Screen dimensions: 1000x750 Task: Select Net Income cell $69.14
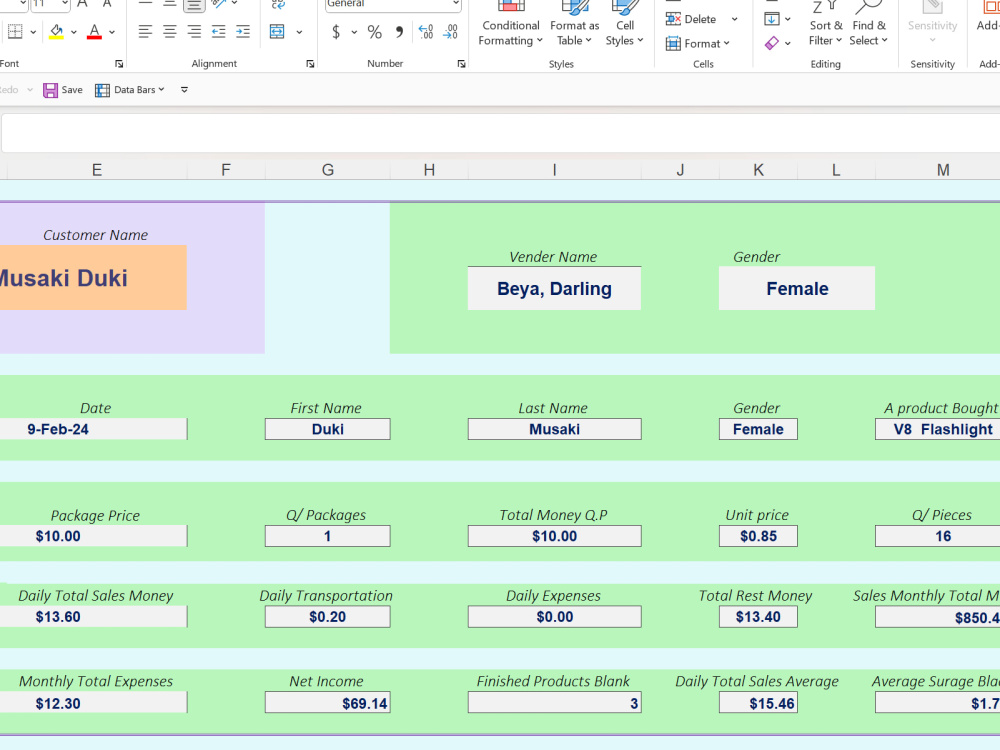click(327, 703)
